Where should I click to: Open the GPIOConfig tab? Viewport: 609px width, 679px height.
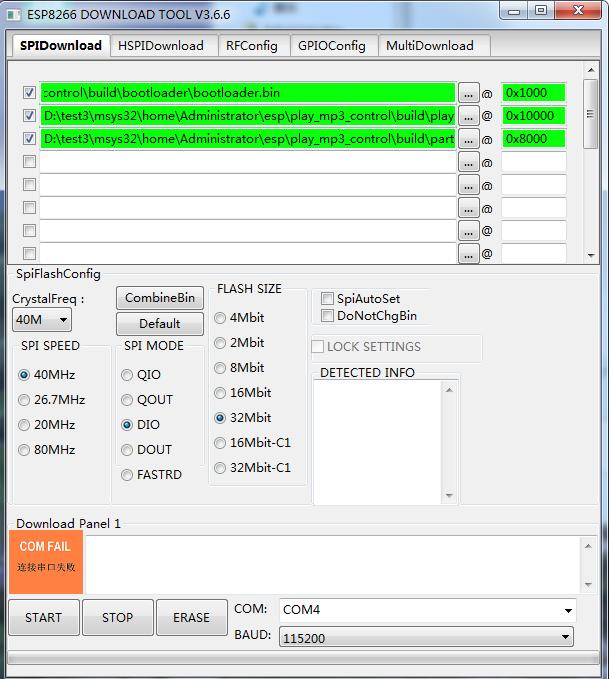click(x=334, y=45)
